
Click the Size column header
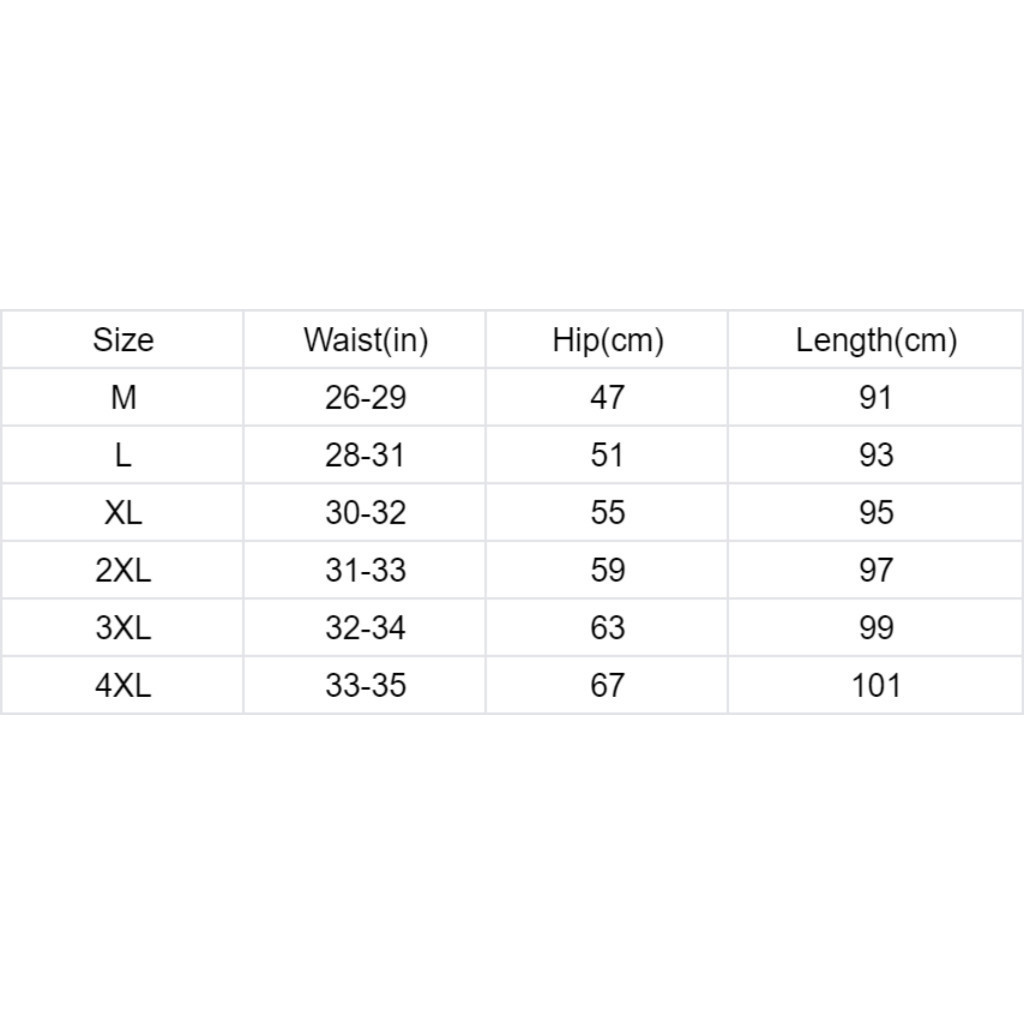[123, 340]
